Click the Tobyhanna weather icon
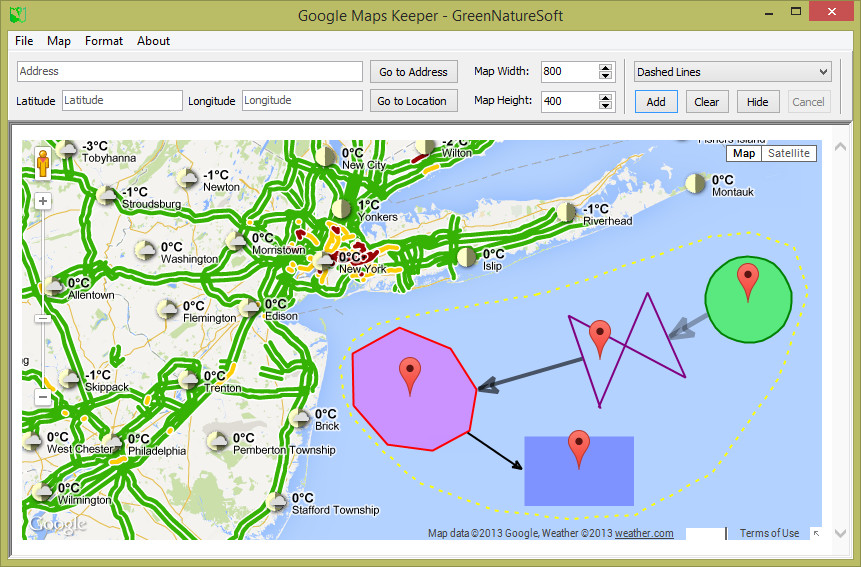The width and height of the screenshot is (861, 567). (66, 149)
